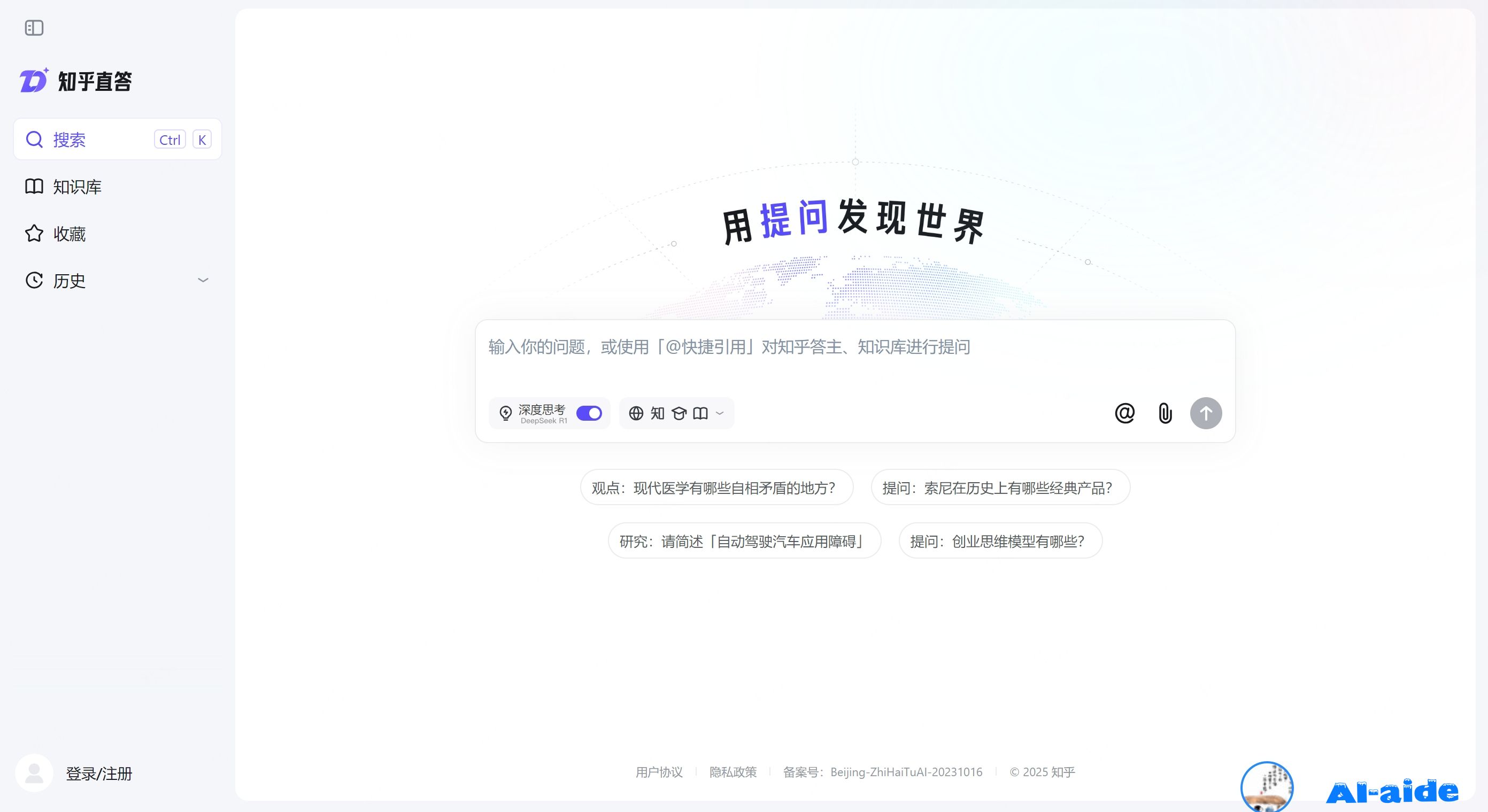Image resolution: width=1488 pixels, height=812 pixels.
Task: Click the @ quick reference icon
Action: pyautogui.click(x=1124, y=413)
